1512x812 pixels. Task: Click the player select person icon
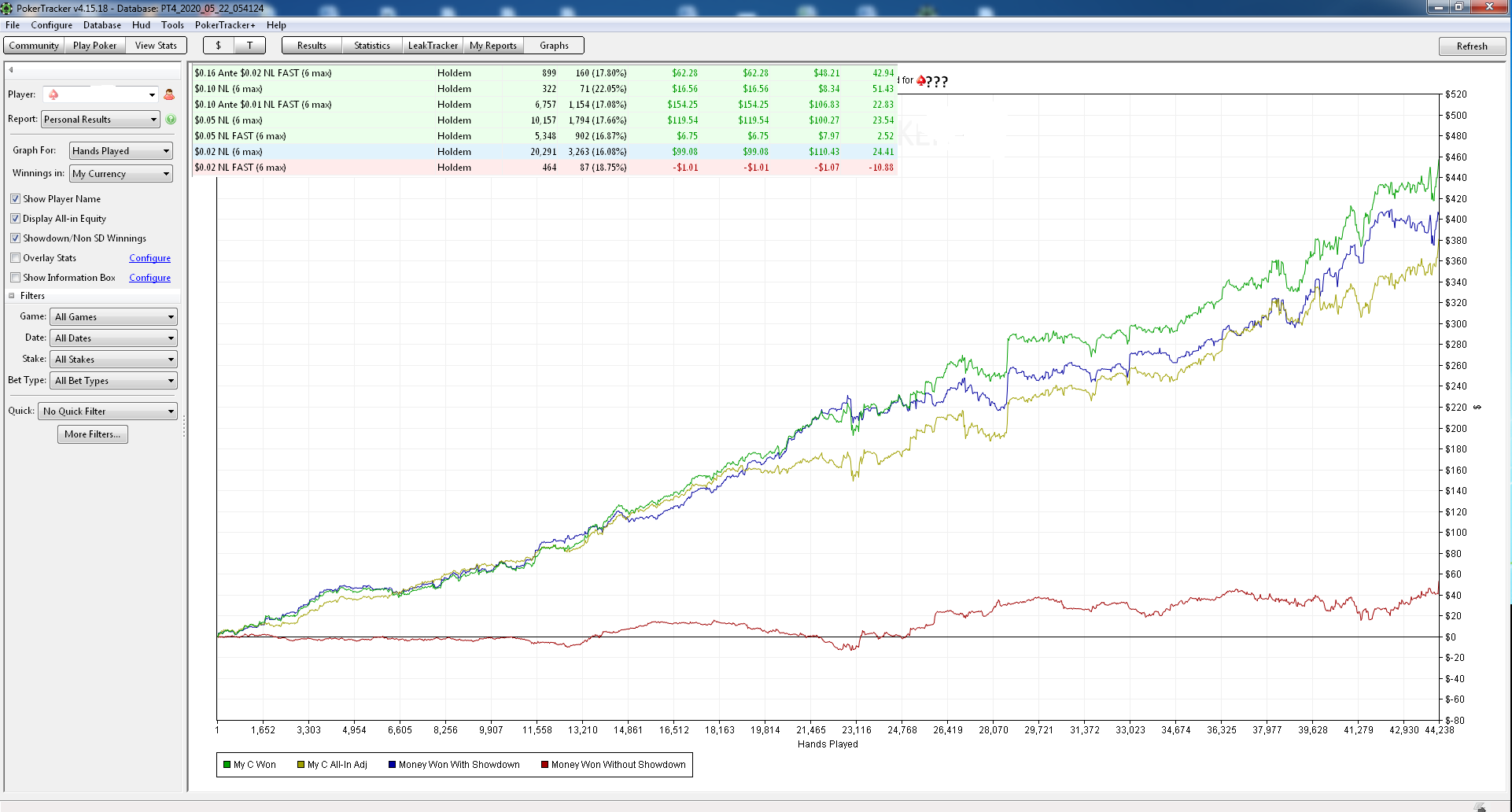(x=169, y=94)
